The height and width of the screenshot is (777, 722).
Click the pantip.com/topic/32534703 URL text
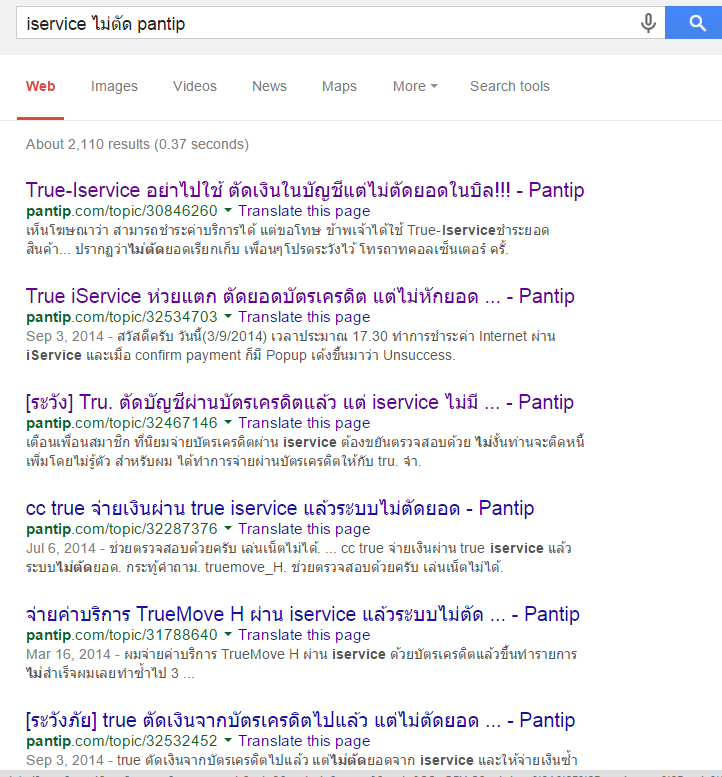coord(121,317)
